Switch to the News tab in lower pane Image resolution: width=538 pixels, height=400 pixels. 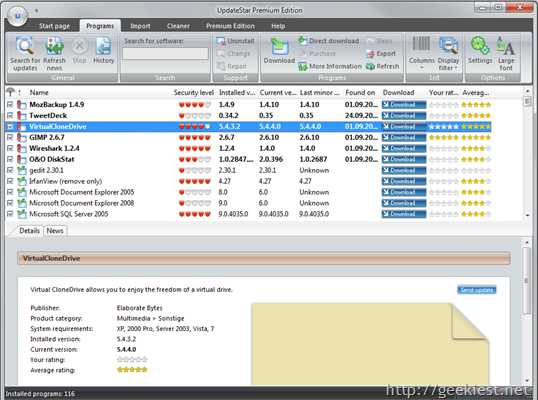55,231
